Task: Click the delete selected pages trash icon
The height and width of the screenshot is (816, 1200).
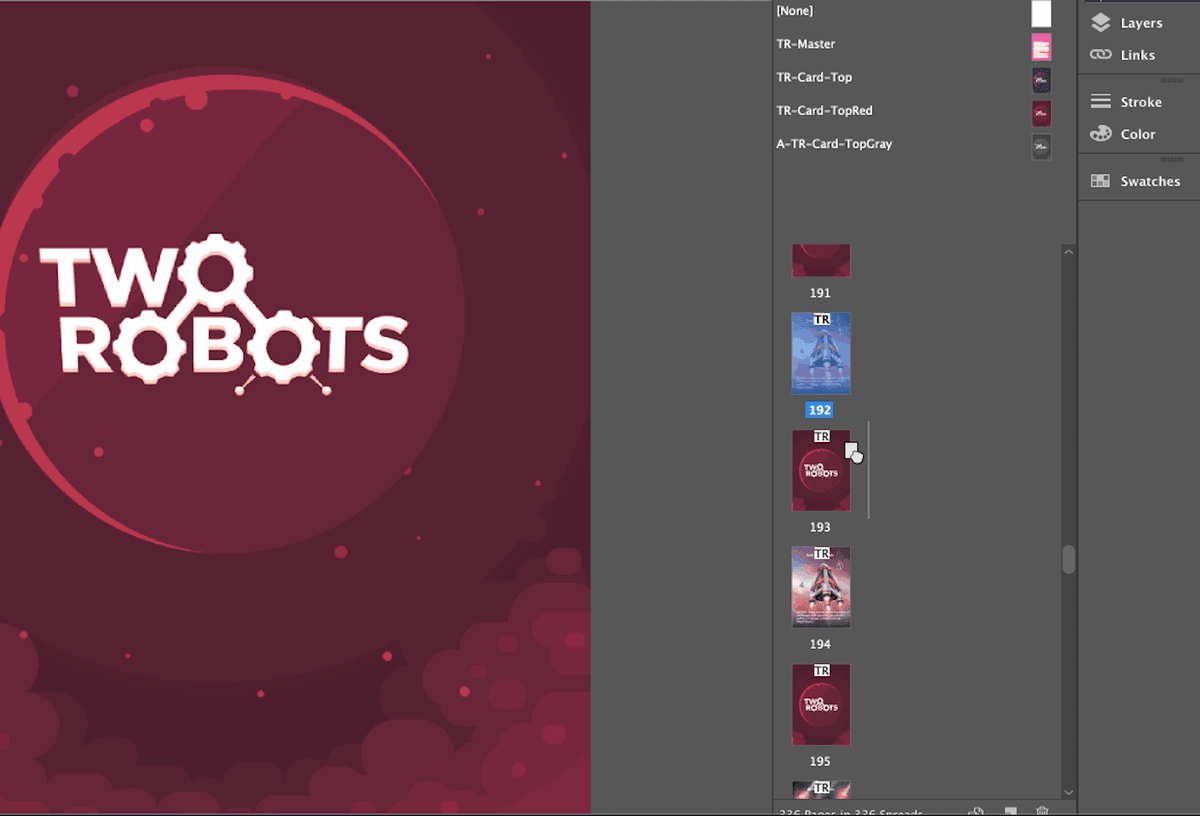Action: tap(1042, 810)
